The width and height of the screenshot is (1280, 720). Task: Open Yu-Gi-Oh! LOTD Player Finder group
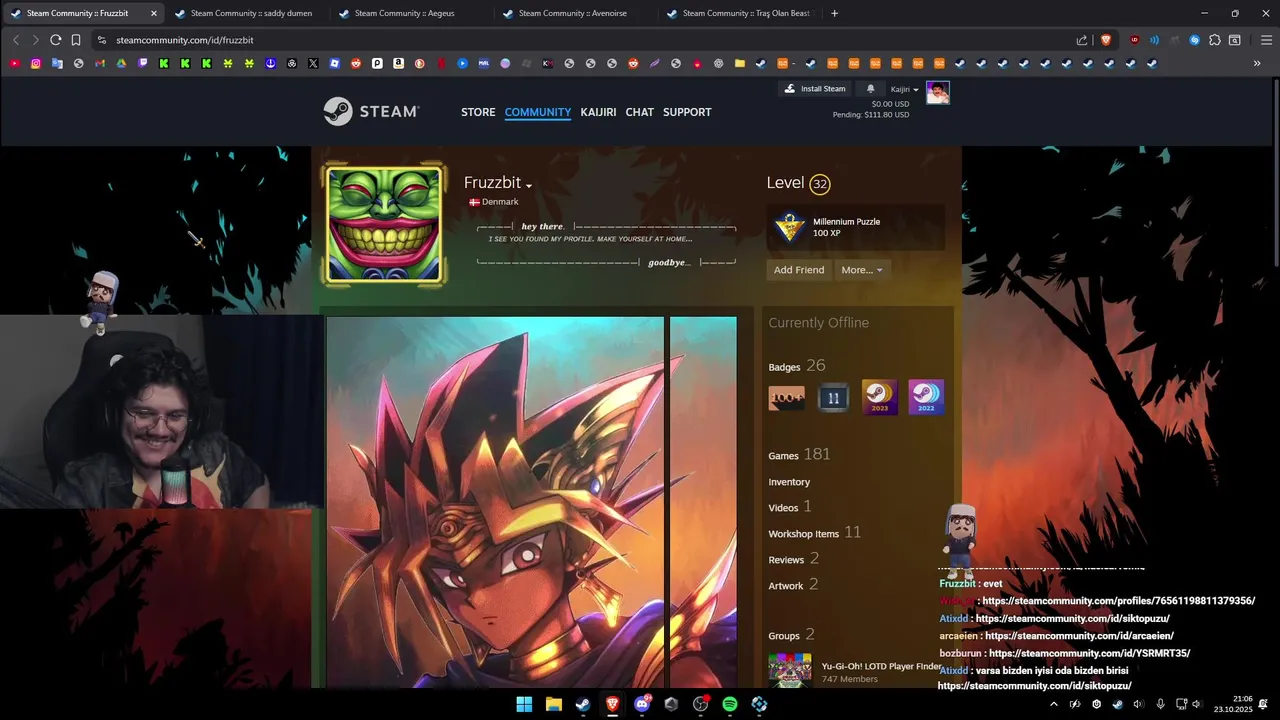tap(881, 666)
